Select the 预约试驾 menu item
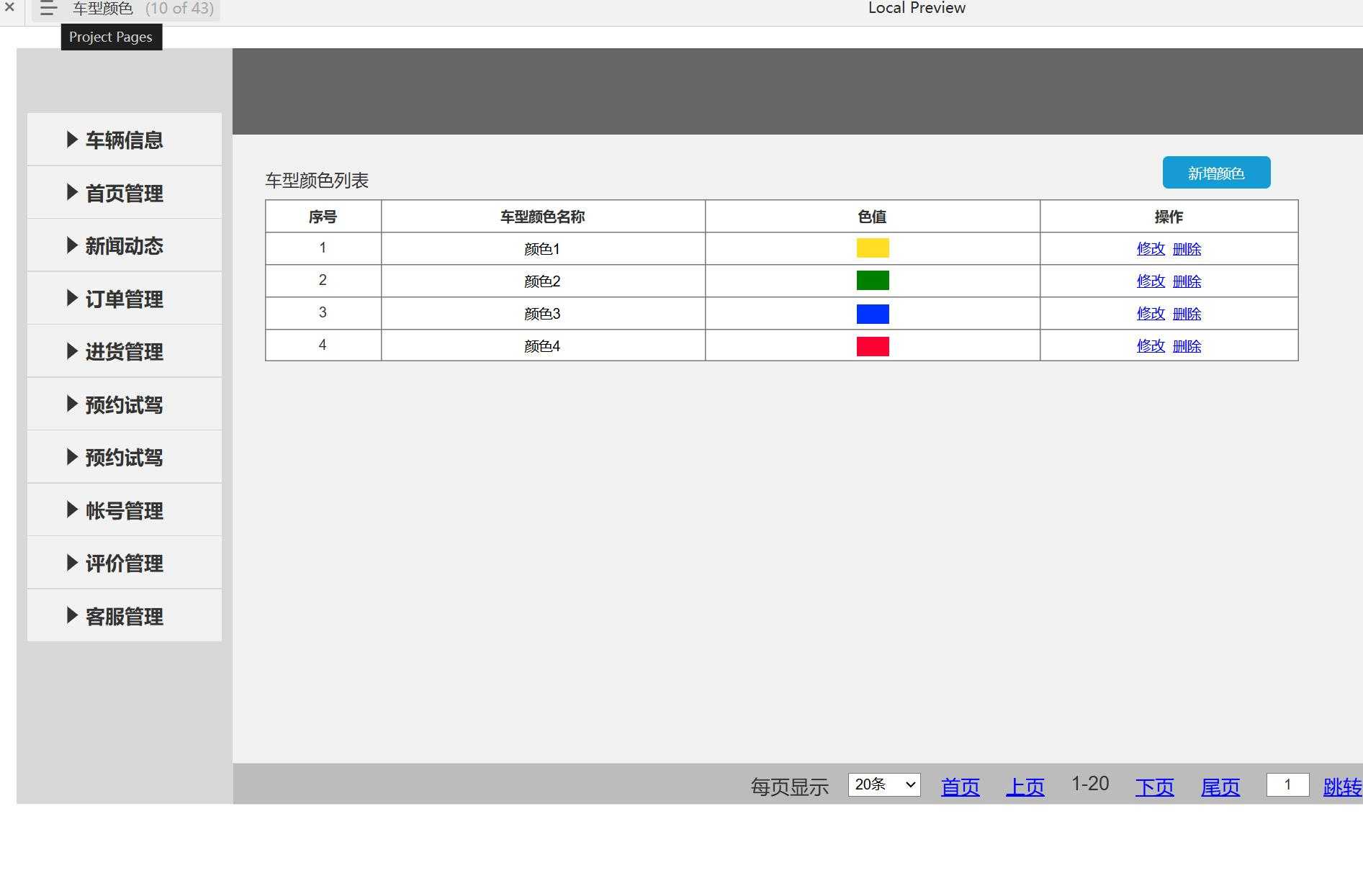This screenshot has width=1363, height=896. pyautogui.click(x=122, y=404)
